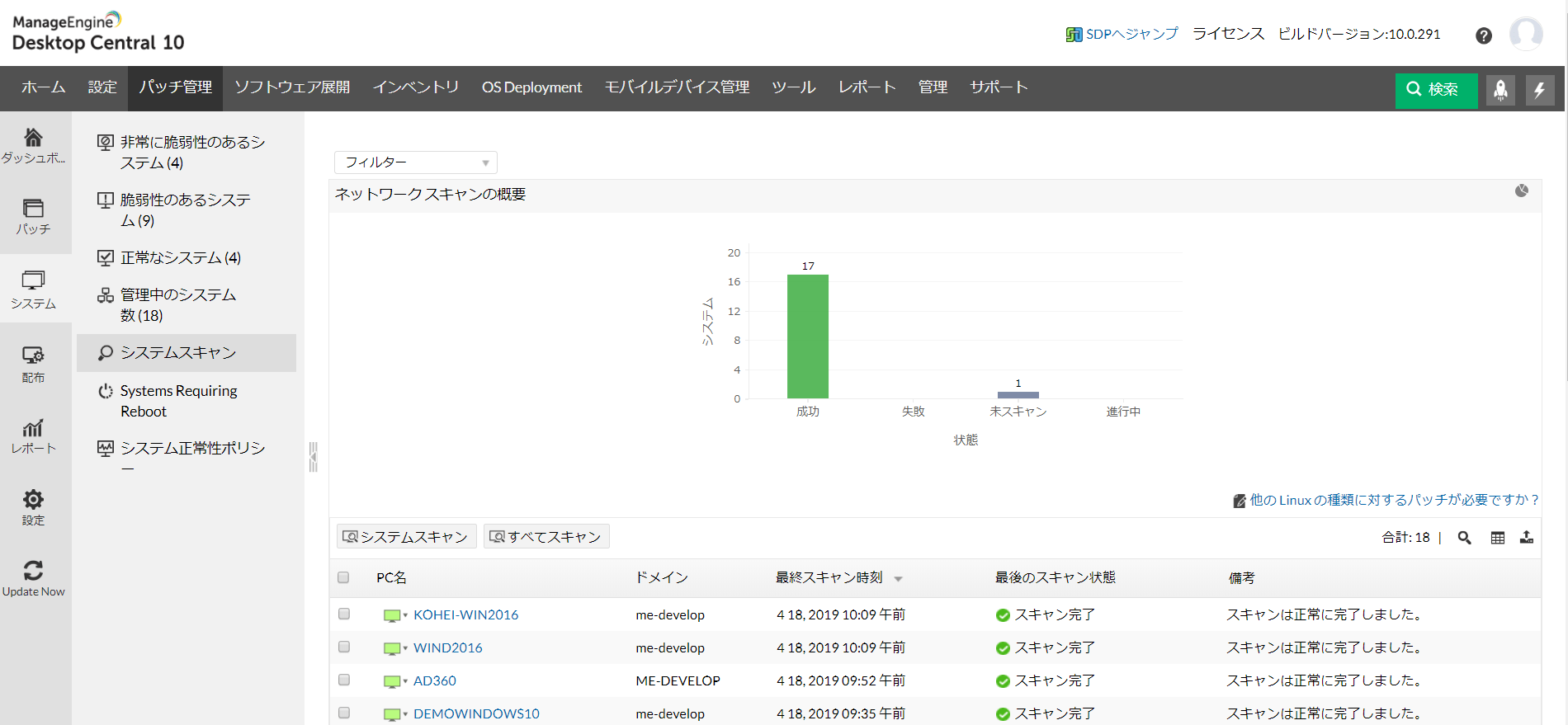Viewport: 1568px width, 725px height.
Task: Click the すべてスキャン button
Action: point(545,537)
